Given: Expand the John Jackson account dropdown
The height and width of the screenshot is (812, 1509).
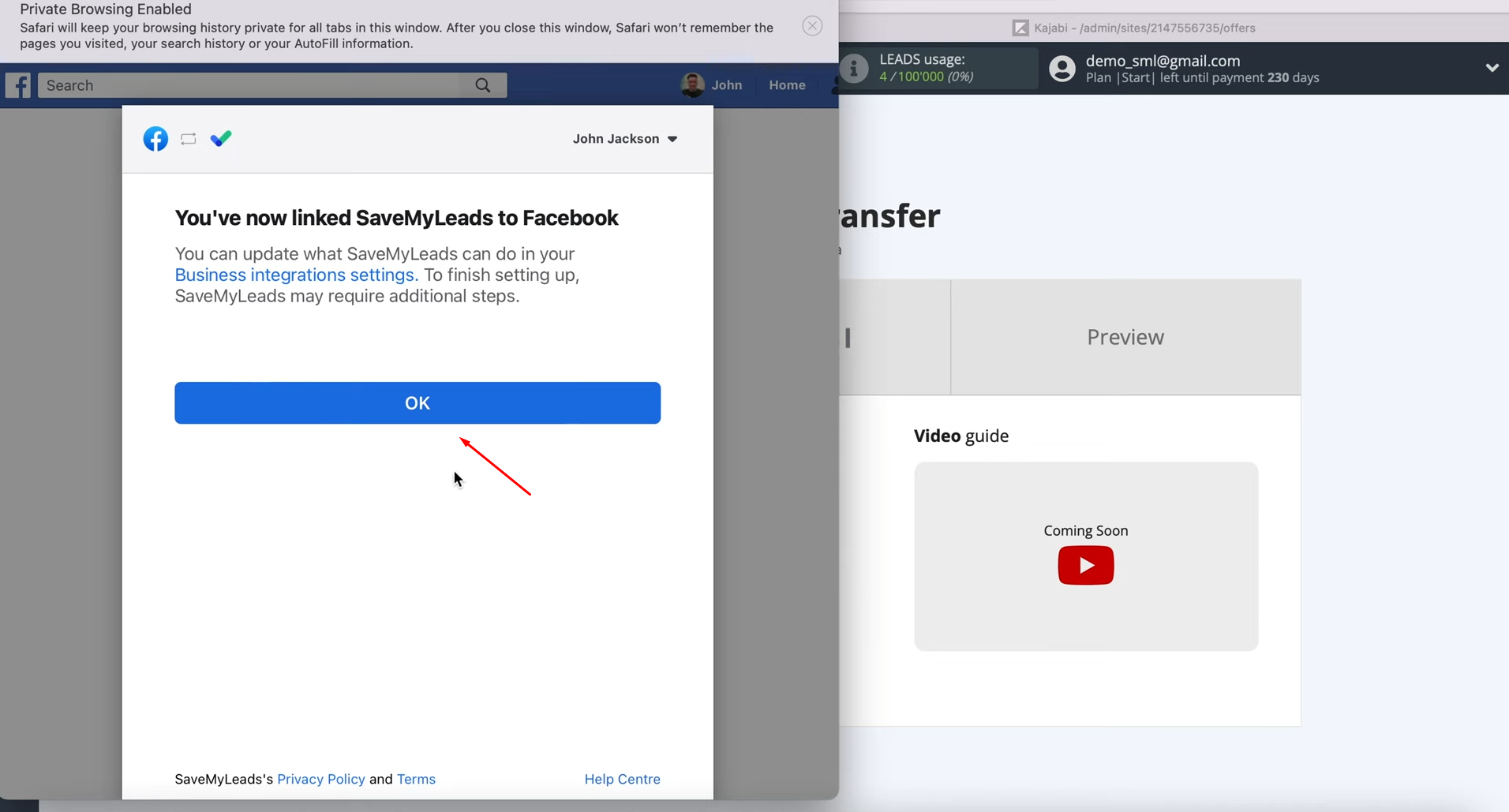Looking at the screenshot, I should 625,139.
